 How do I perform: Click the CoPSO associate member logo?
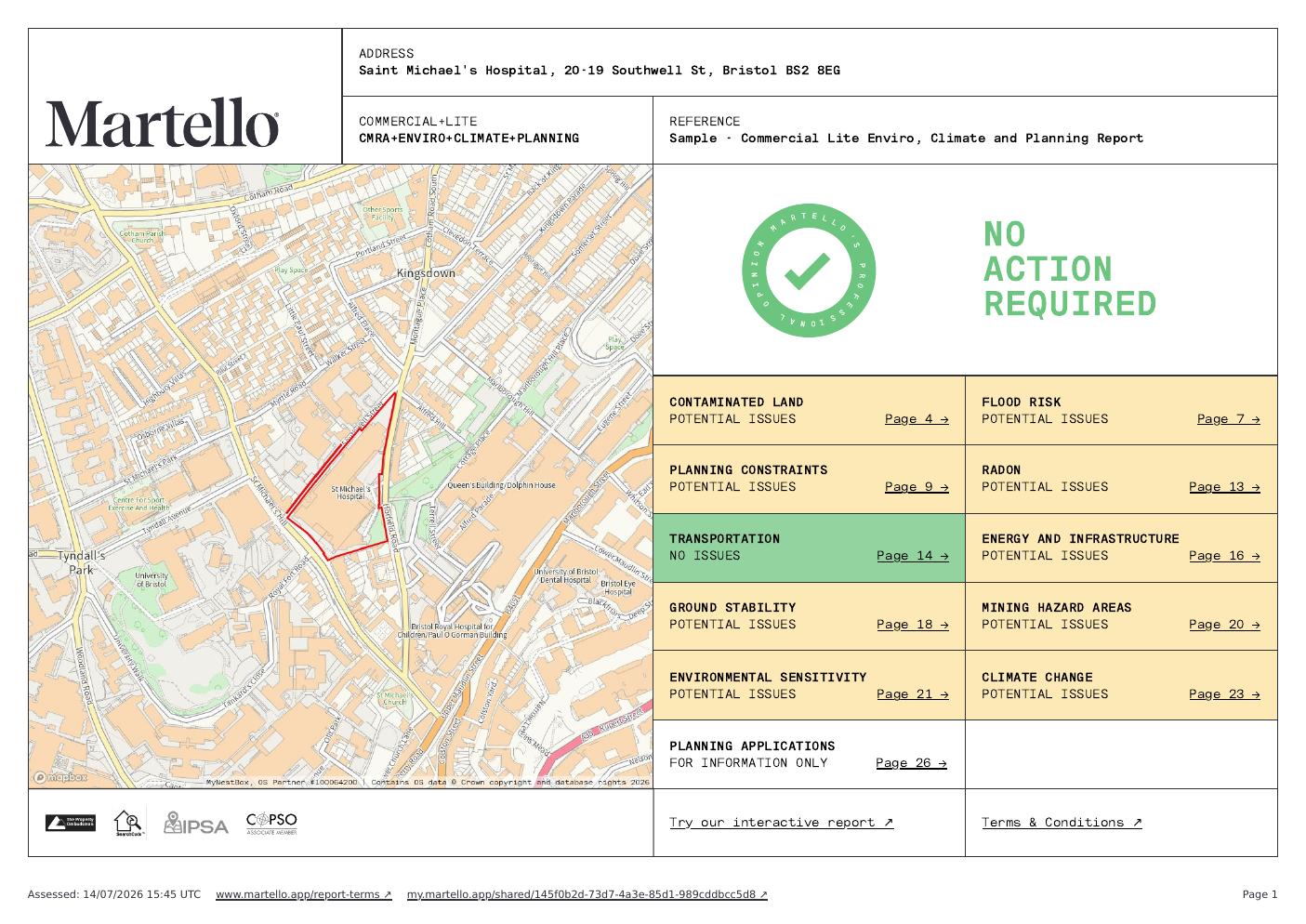pos(271,824)
